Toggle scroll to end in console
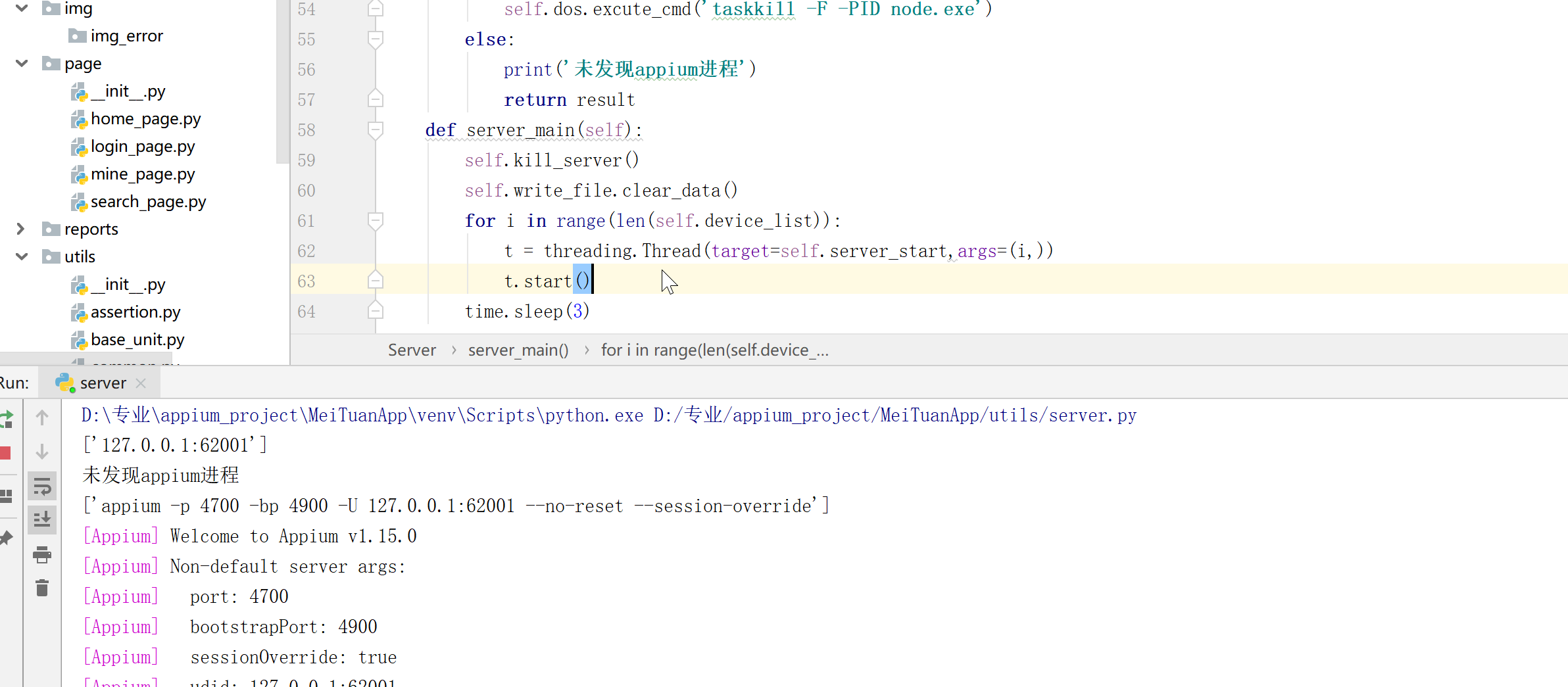 [x=42, y=519]
